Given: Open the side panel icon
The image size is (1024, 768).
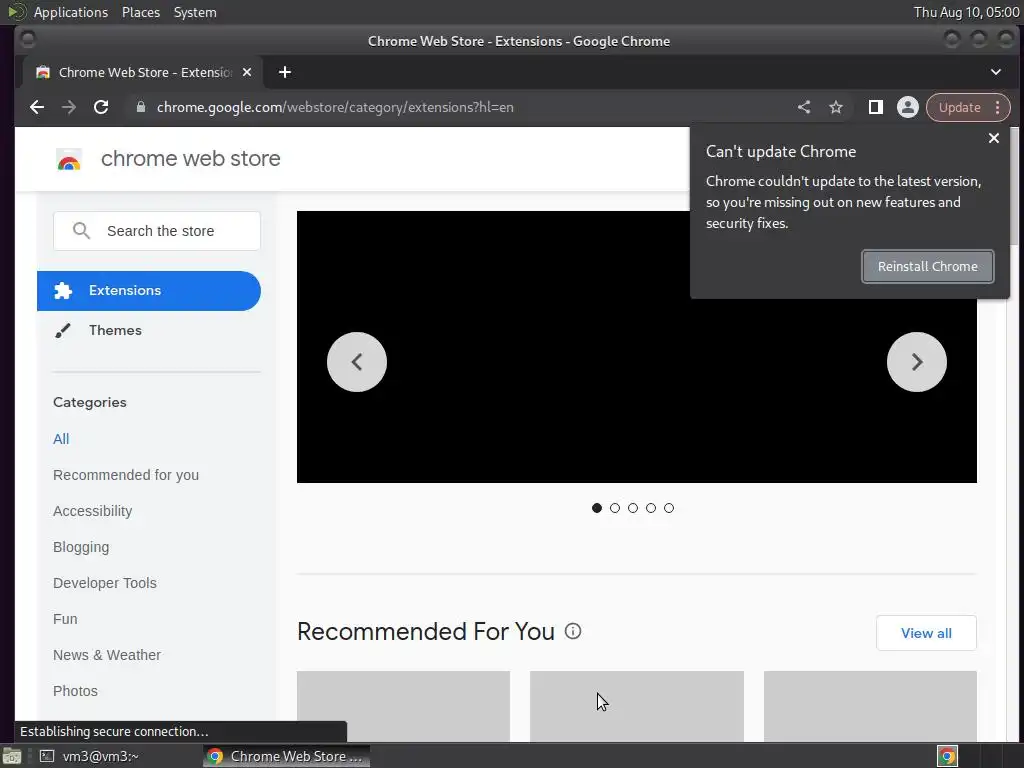Looking at the screenshot, I should point(876,107).
